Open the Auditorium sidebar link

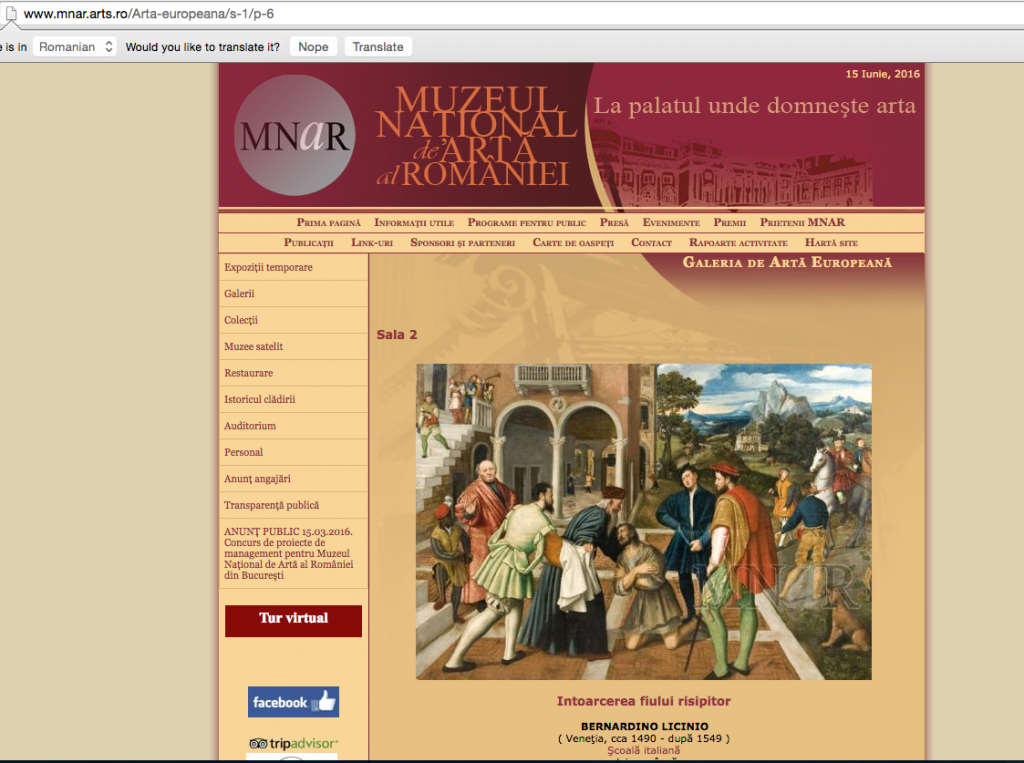[x=250, y=426]
